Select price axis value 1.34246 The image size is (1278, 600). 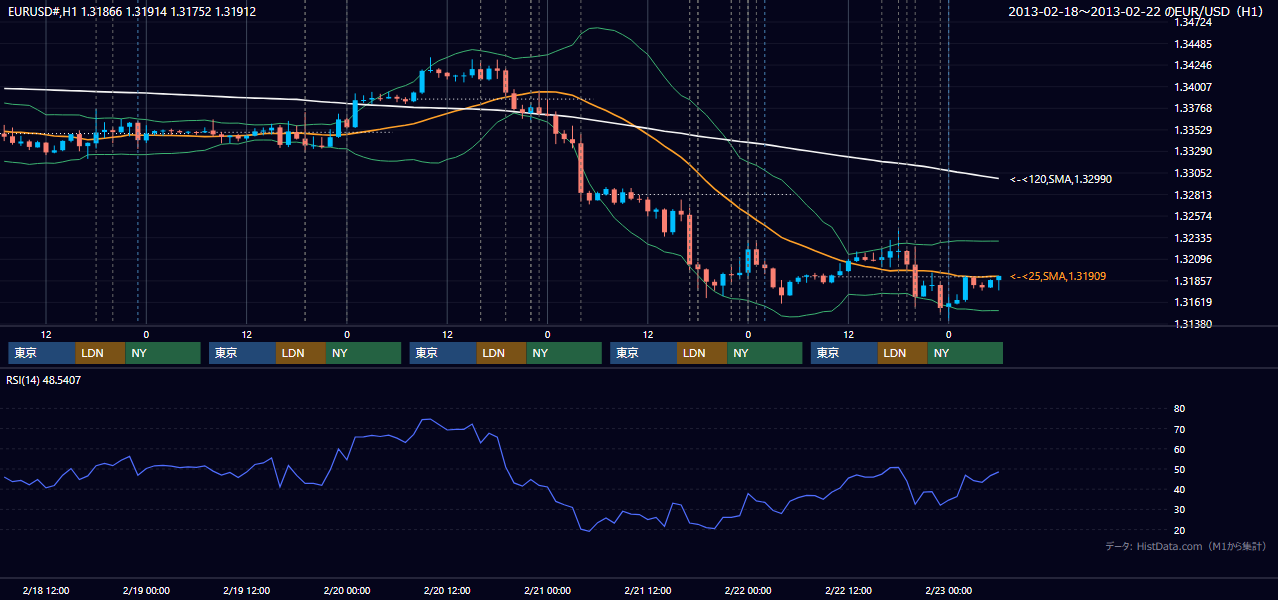1194,65
